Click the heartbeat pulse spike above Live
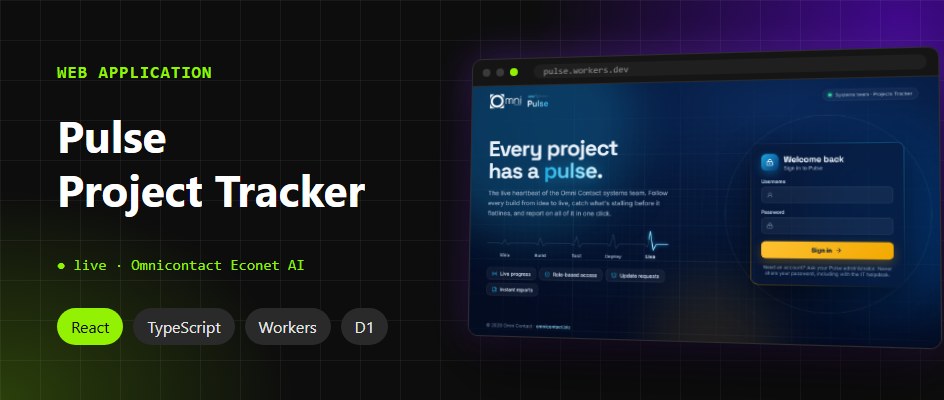 (x=652, y=241)
